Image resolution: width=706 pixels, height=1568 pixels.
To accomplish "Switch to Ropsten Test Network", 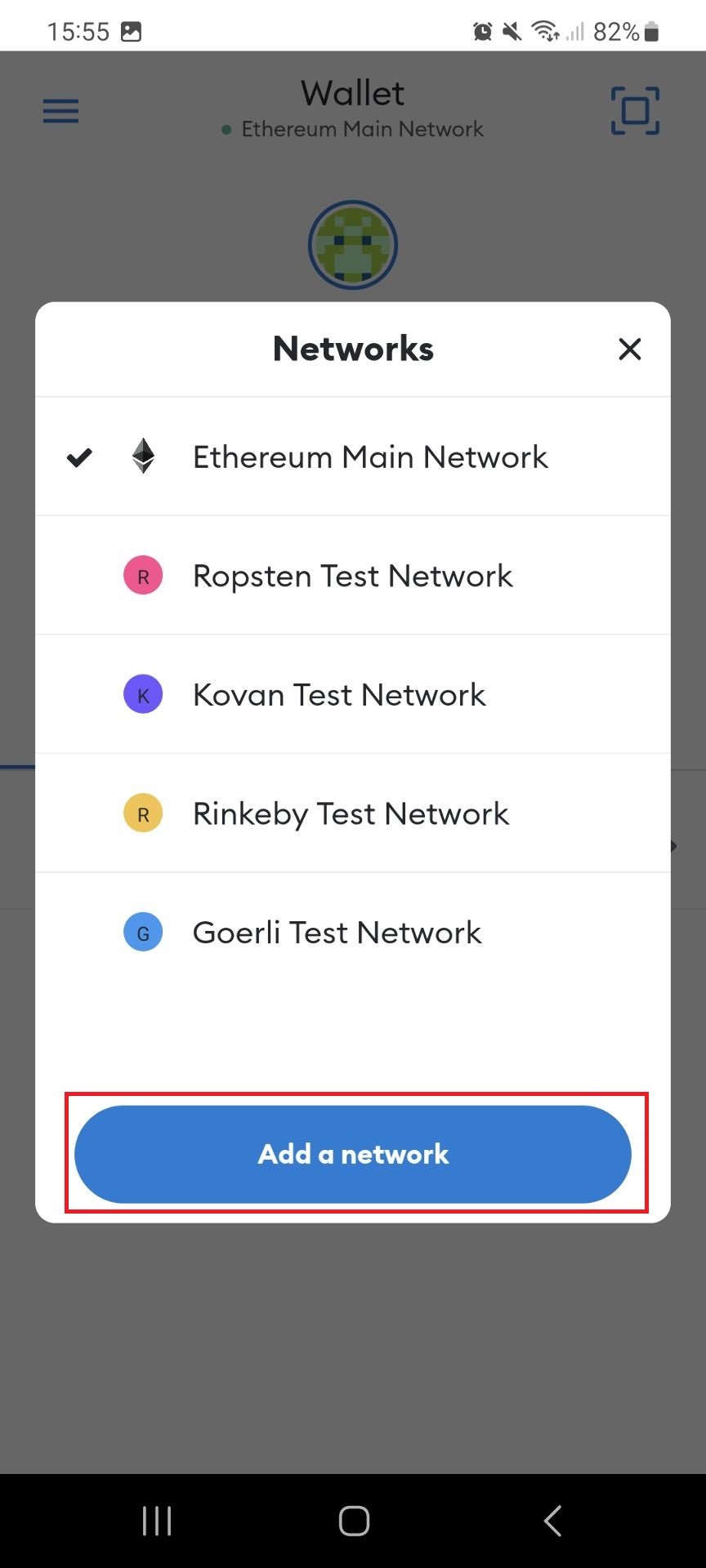I will 352,576.
